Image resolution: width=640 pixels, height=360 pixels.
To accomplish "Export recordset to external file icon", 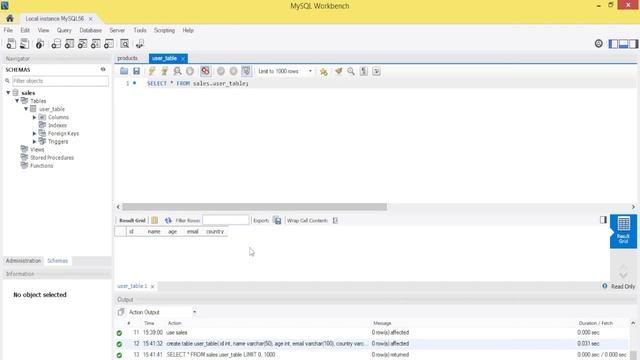I will pyautogui.click(x=277, y=220).
